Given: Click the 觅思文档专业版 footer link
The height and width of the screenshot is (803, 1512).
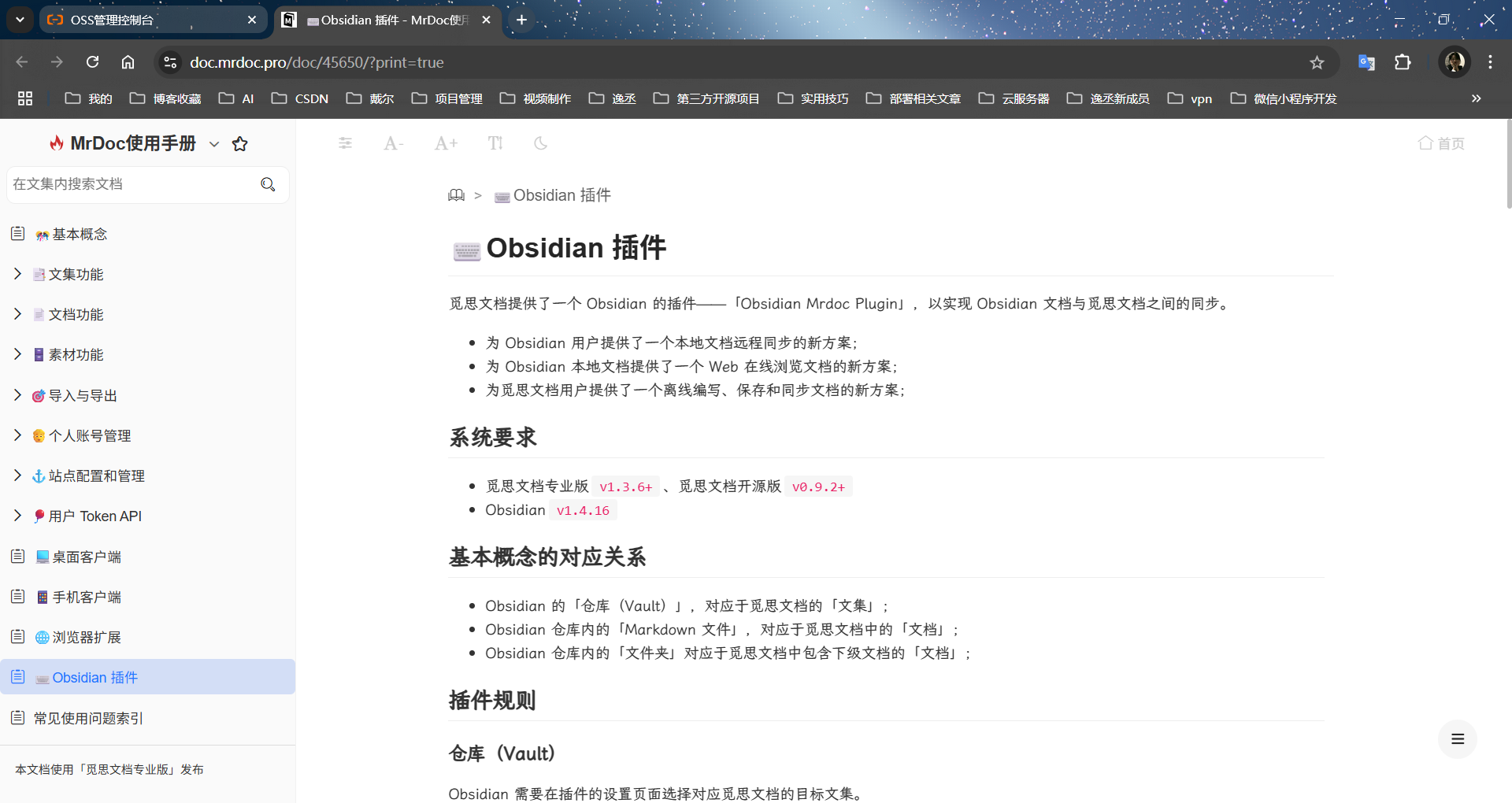Looking at the screenshot, I should click(x=128, y=769).
